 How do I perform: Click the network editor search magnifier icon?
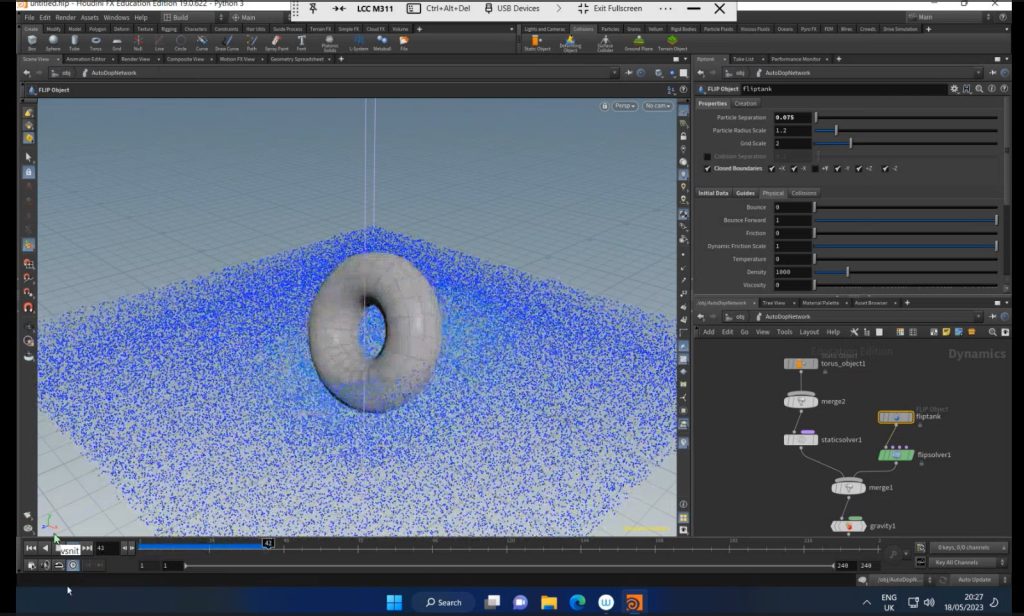(993, 332)
